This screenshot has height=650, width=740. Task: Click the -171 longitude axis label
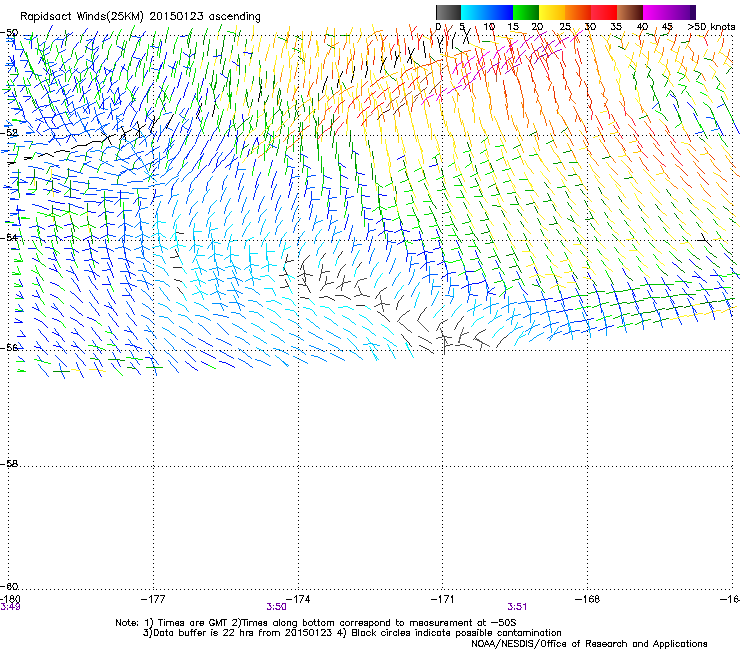point(443,599)
